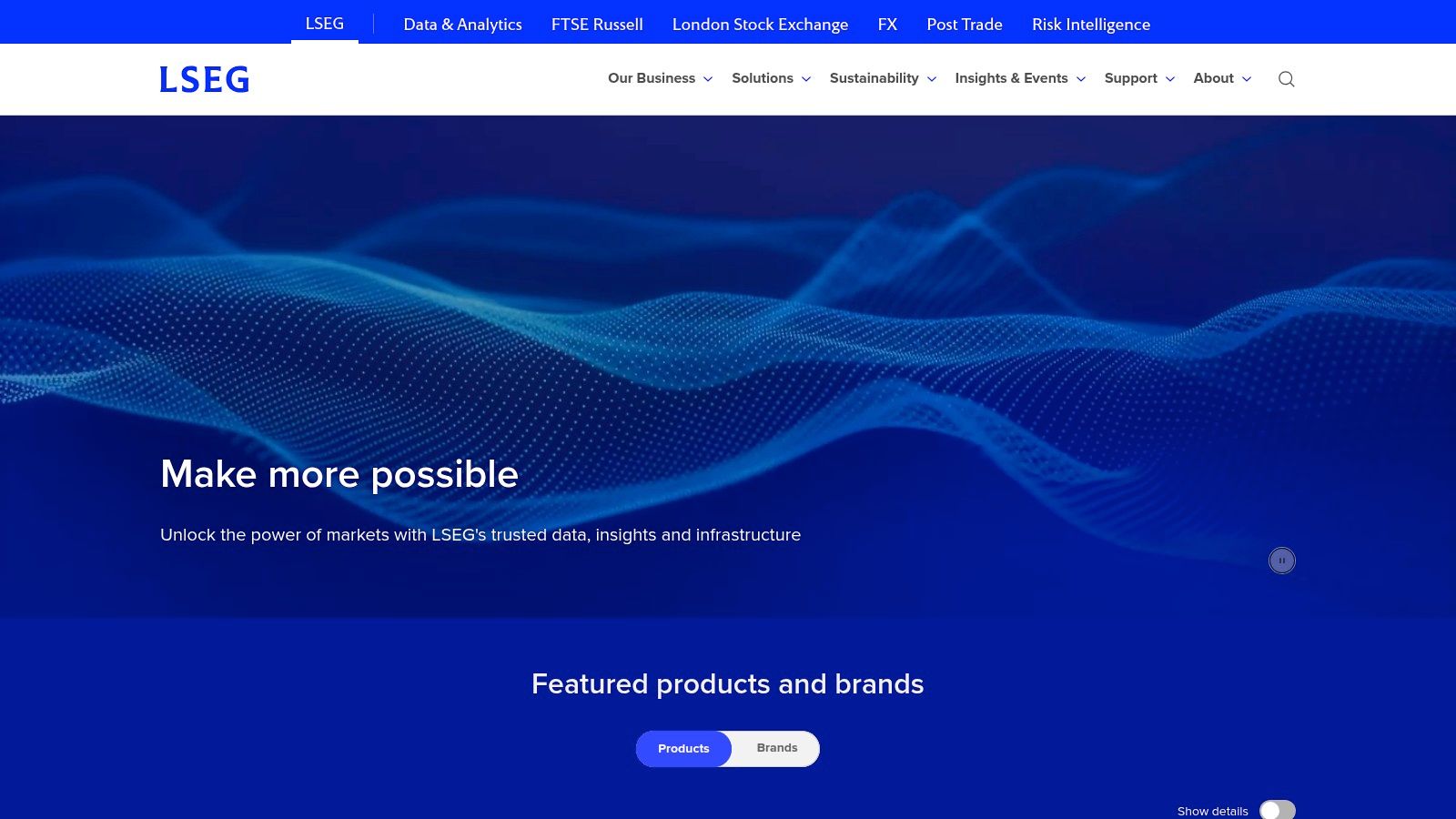Click the Unlock the power of markets tagline
1456x819 pixels.
[x=480, y=535]
